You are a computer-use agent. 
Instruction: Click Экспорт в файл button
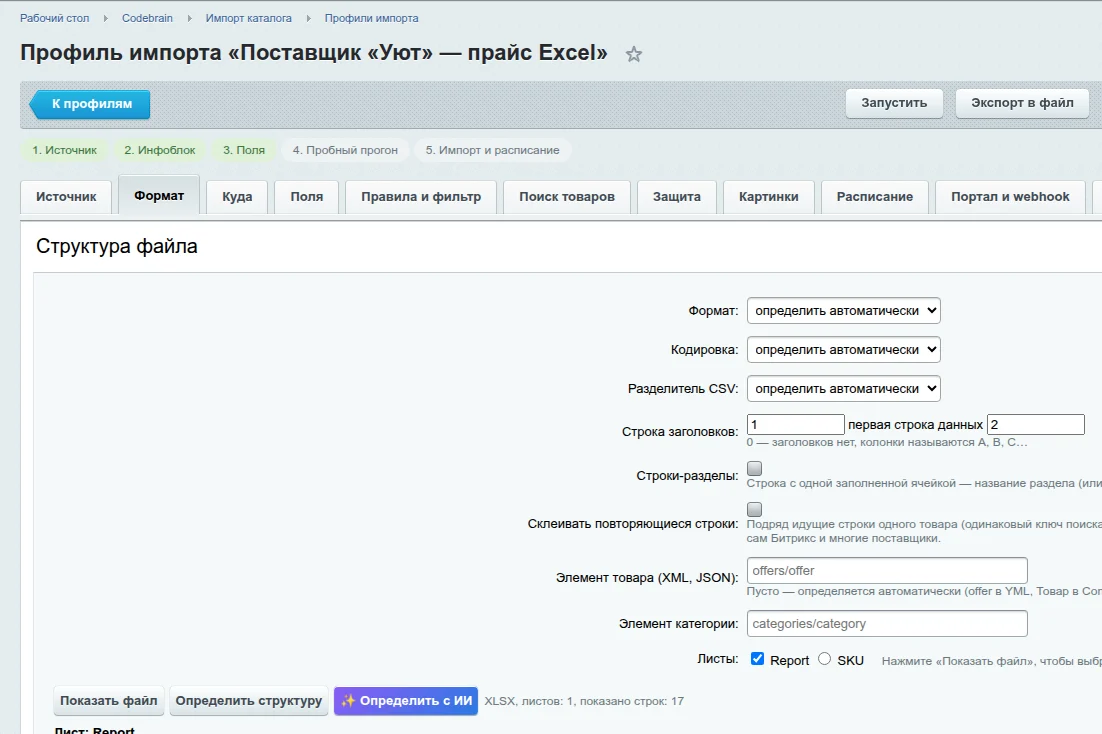1022,103
